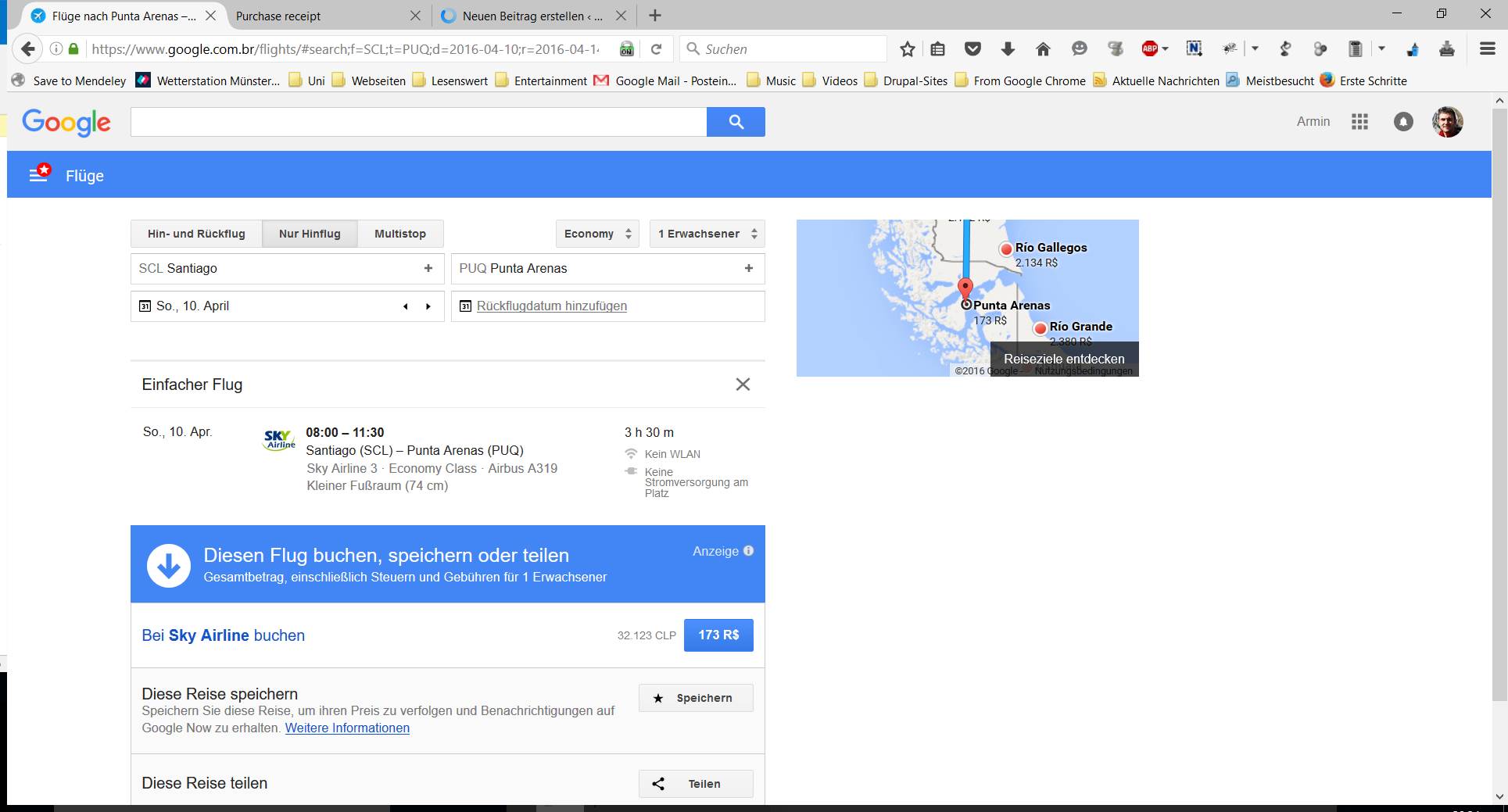Click the clipboard notes extension icon

(1356, 49)
